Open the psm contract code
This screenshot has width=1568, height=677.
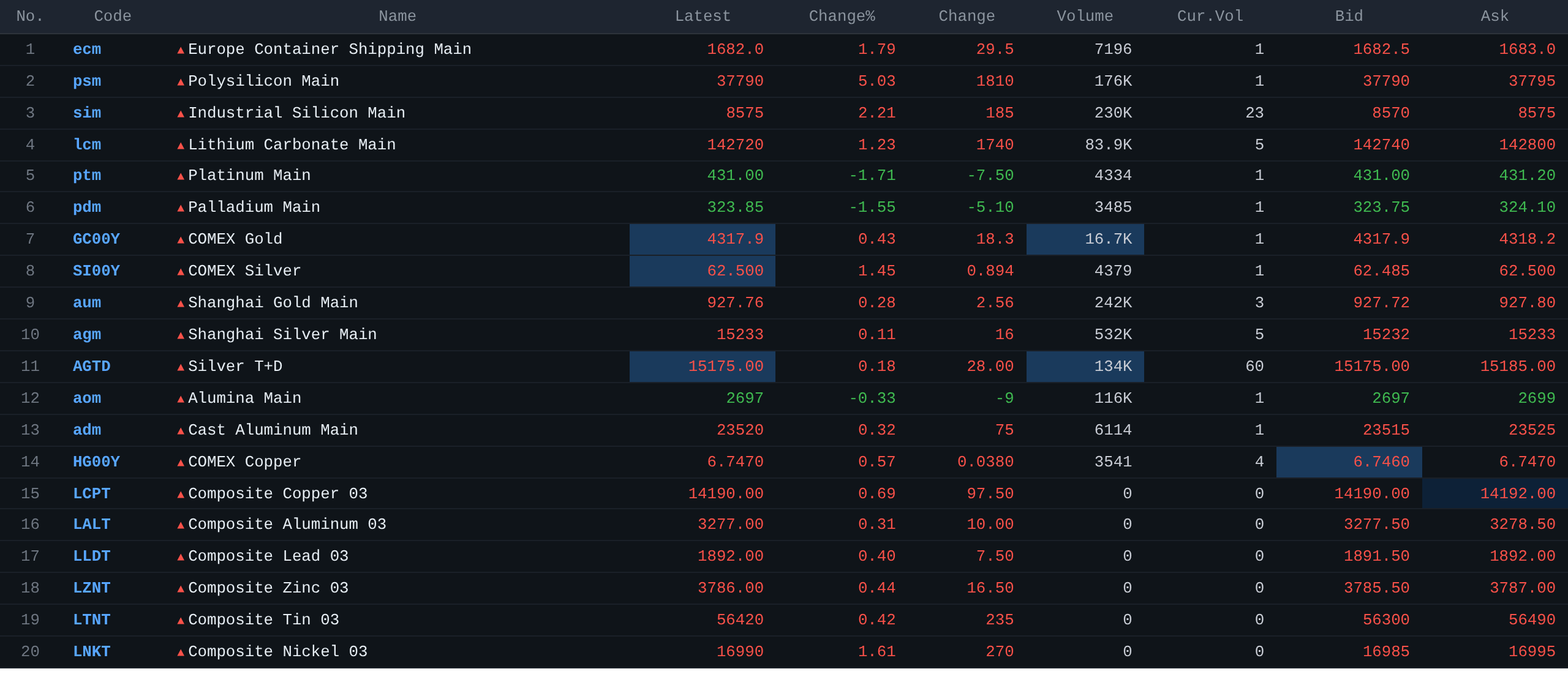[87, 81]
